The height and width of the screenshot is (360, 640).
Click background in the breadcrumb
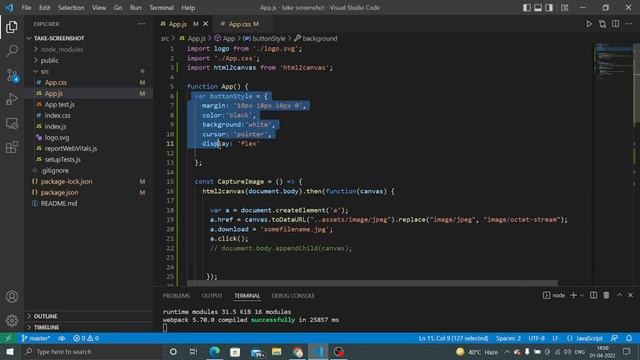coord(320,38)
